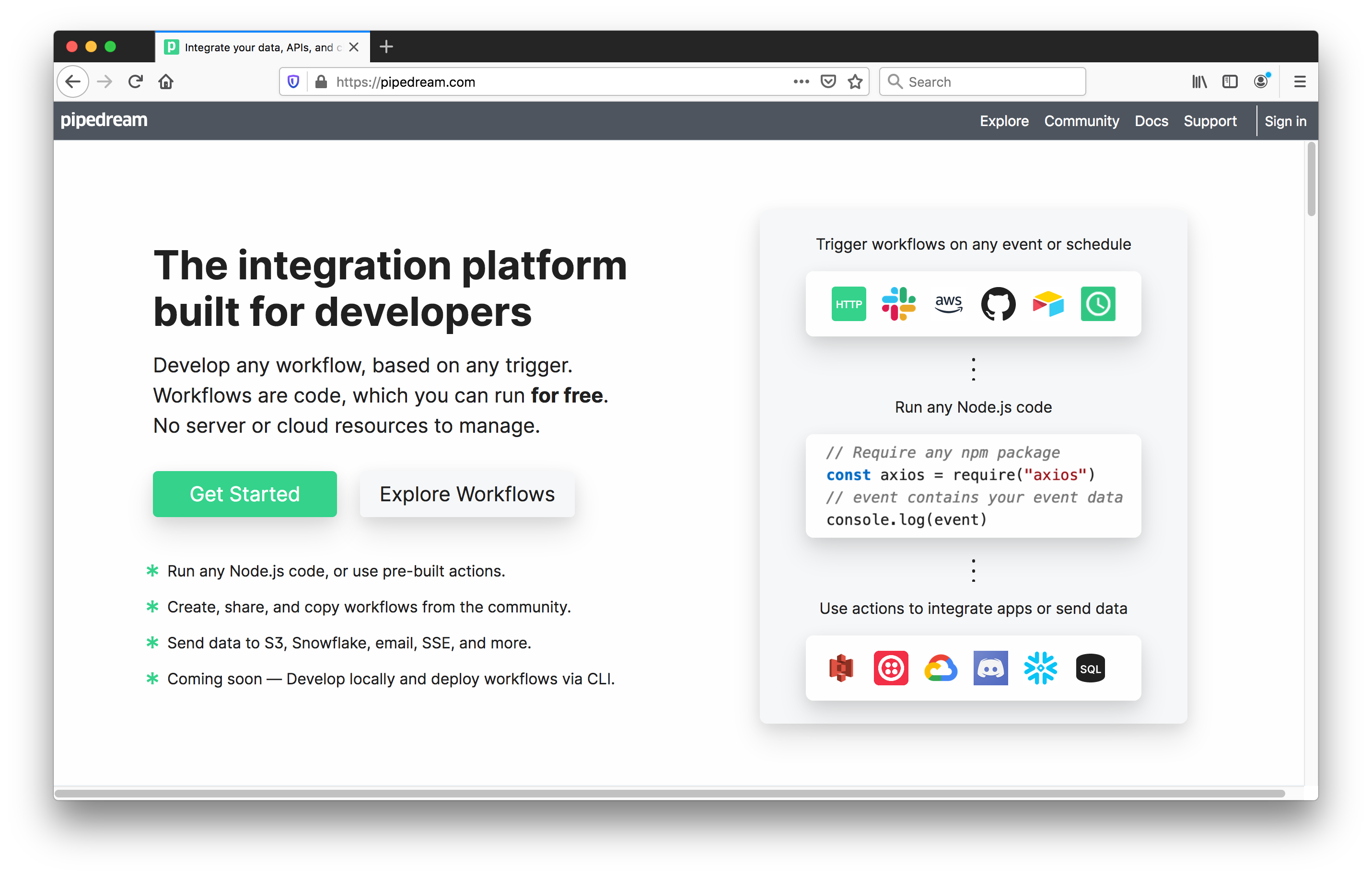The image size is (1372, 877).
Task: Select the Discord action icon
Action: (x=990, y=668)
